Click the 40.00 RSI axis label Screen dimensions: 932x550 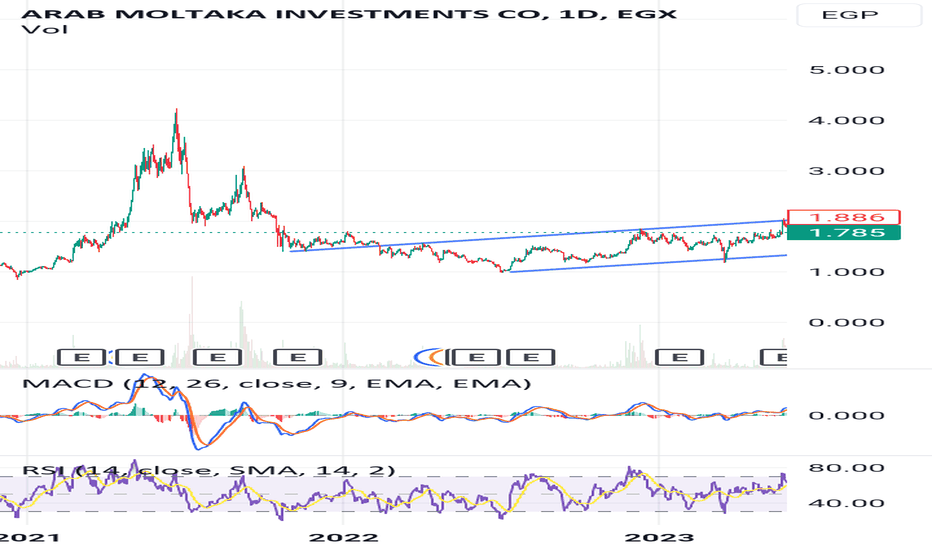[x=846, y=503]
